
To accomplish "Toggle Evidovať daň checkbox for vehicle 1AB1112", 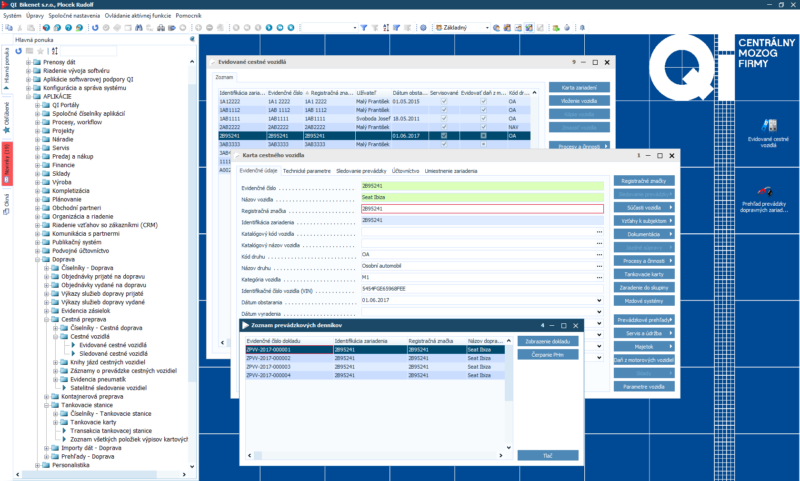I will [x=484, y=110].
